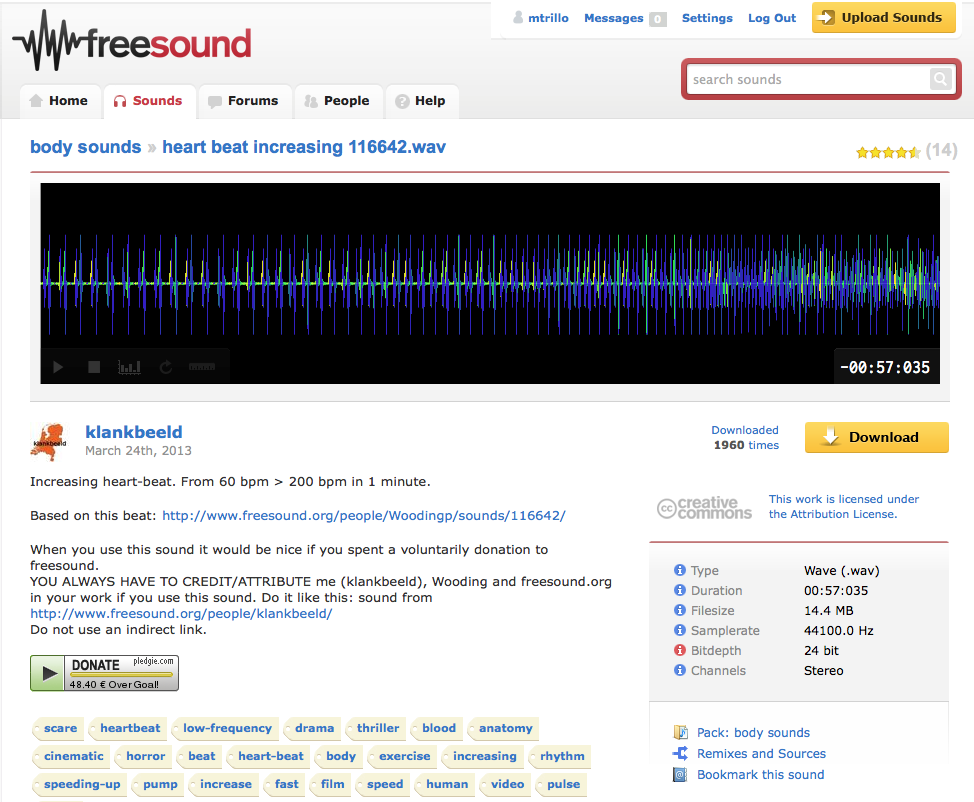Screen dimensions: 974x802
Task: Select the cinematic tag
Action: pyautogui.click(x=71, y=756)
